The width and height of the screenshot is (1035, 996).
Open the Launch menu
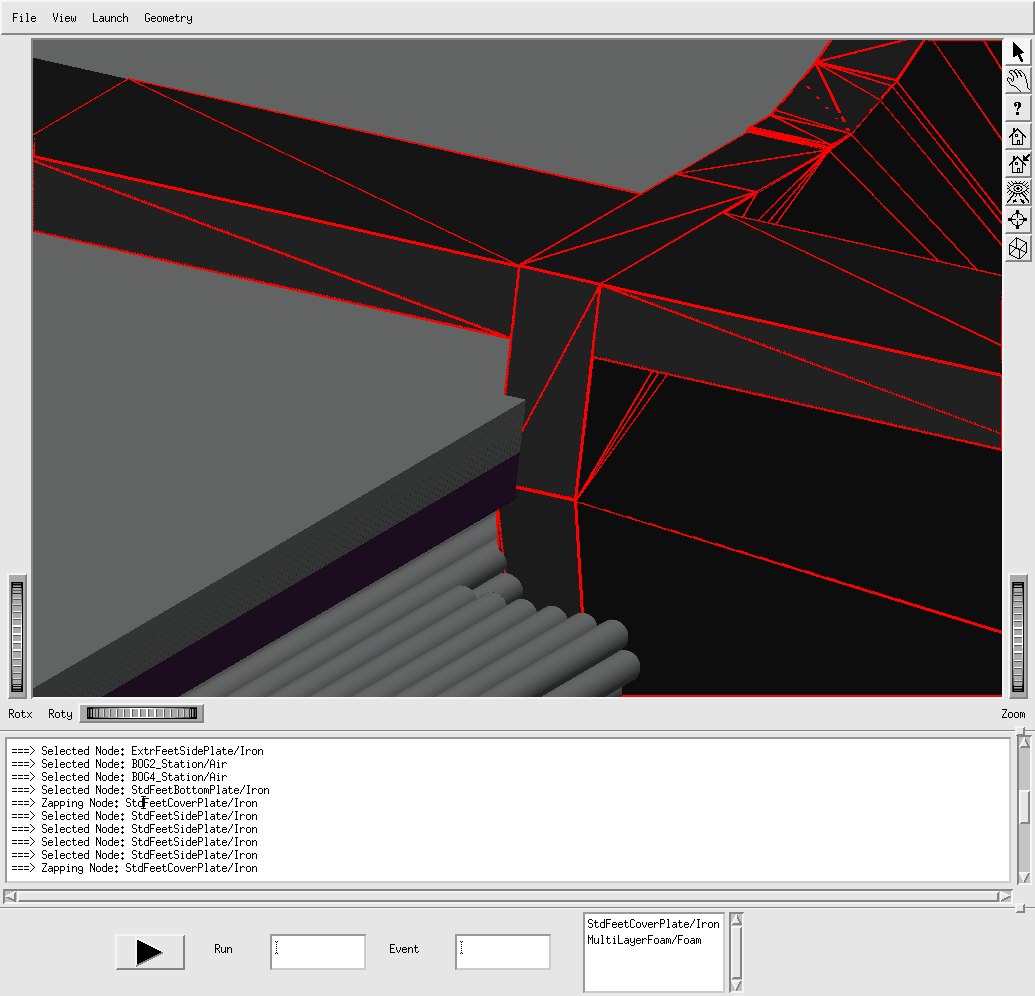pyautogui.click(x=110, y=18)
